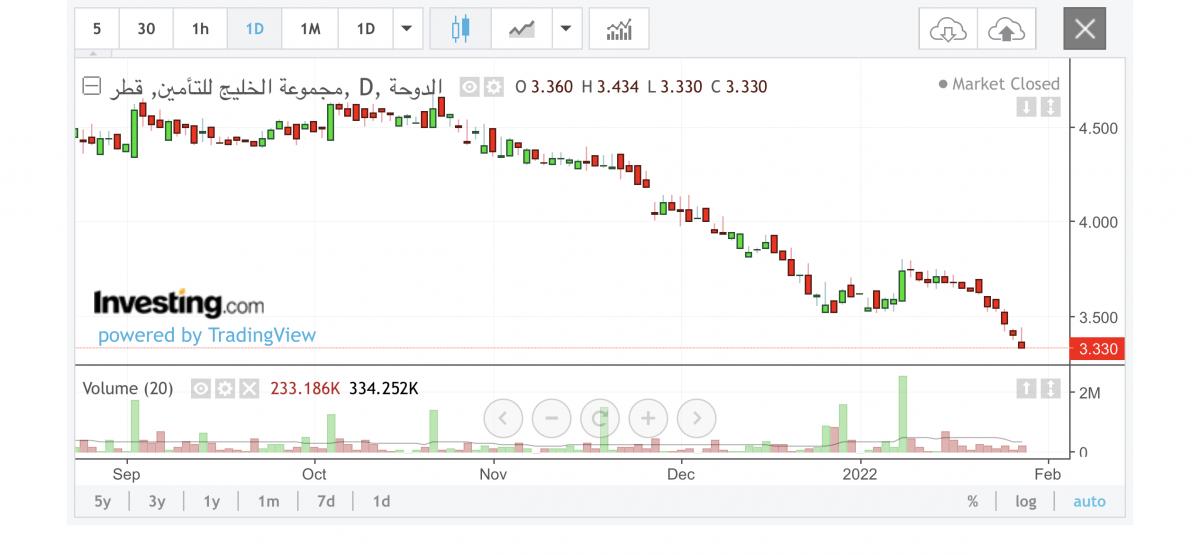
Task: Click the powered by TradingView link
Action: (207, 335)
